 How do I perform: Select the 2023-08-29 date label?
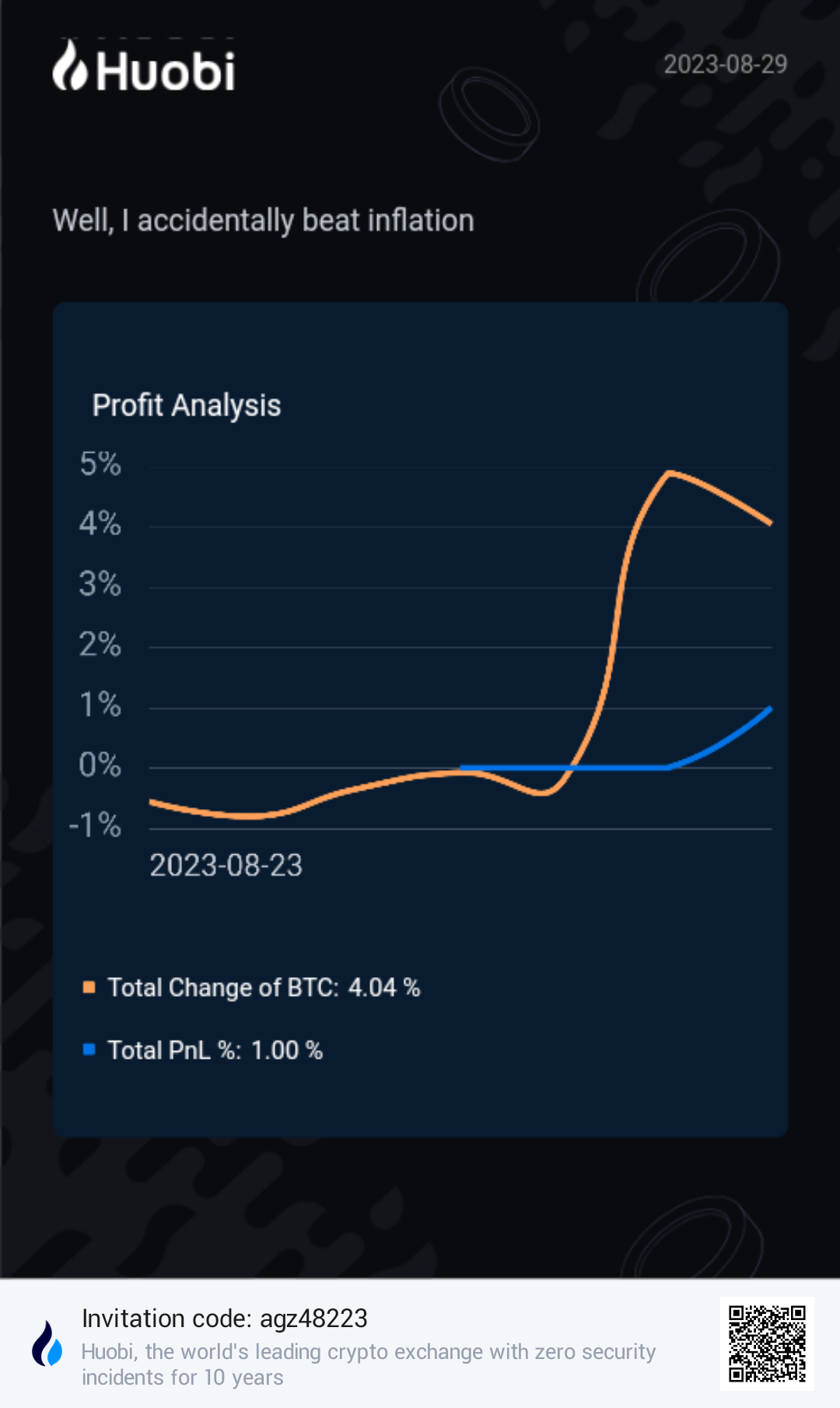click(x=725, y=64)
